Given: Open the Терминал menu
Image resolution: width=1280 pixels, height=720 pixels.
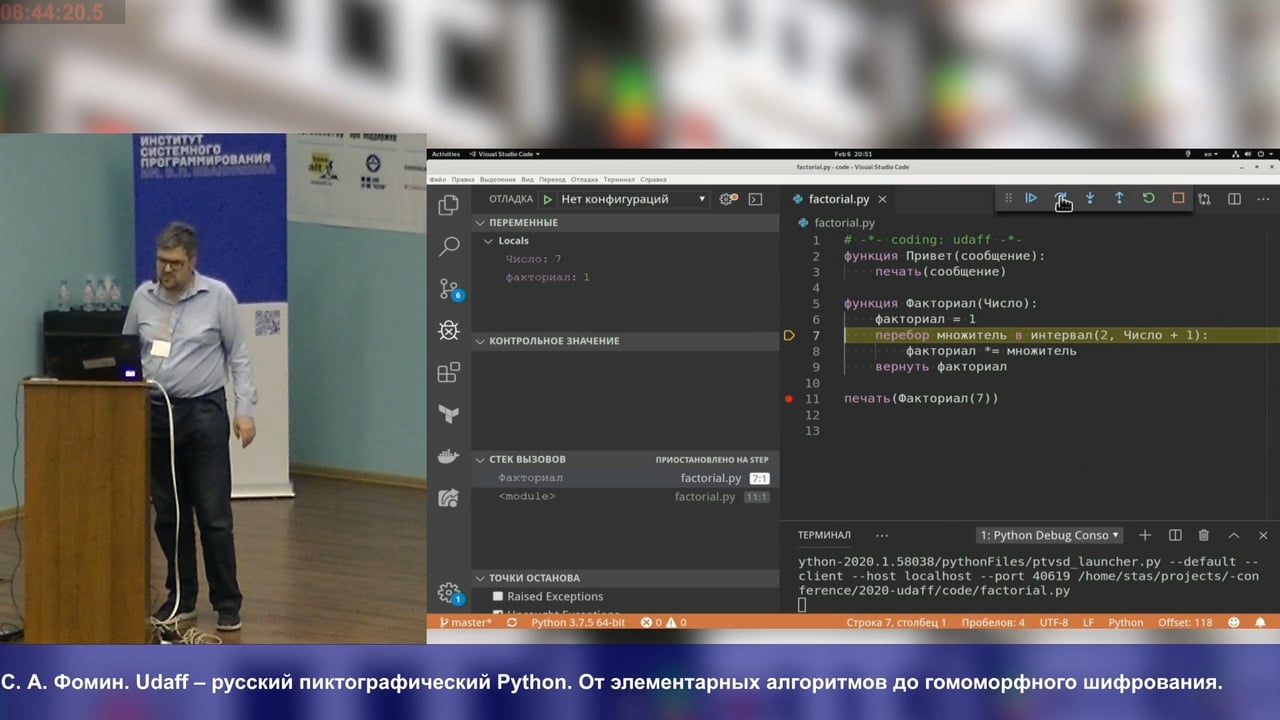Looking at the screenshot, I should pyautogui.click(x=619, y=179).
